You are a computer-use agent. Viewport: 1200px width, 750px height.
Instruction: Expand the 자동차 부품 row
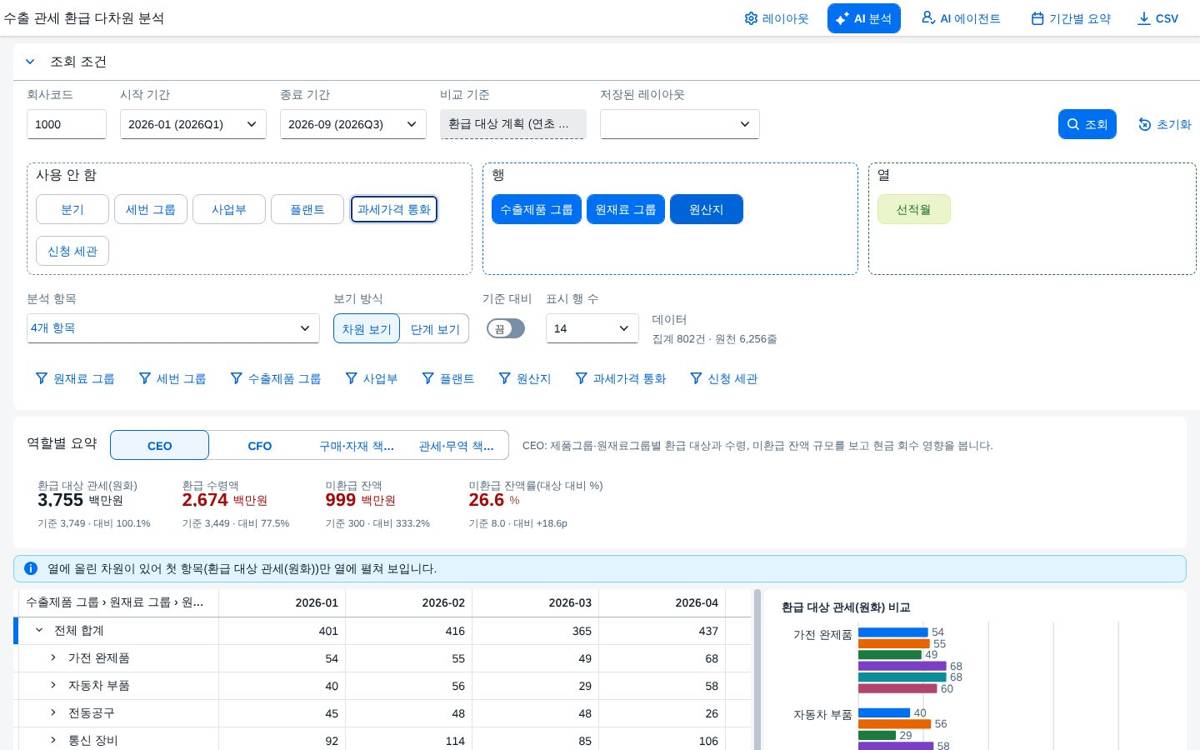[53, 686]
